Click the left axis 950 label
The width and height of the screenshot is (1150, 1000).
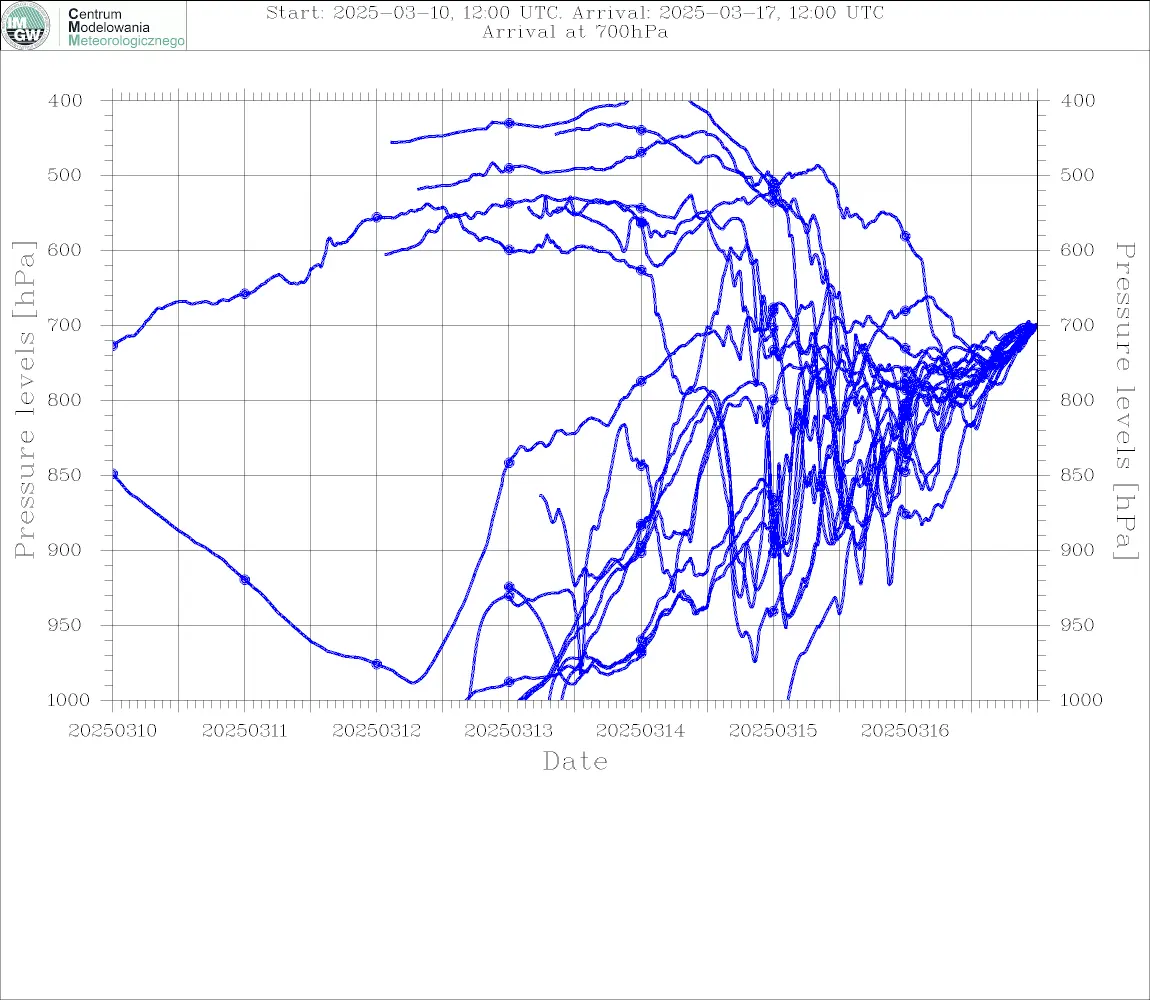point(65,625)
